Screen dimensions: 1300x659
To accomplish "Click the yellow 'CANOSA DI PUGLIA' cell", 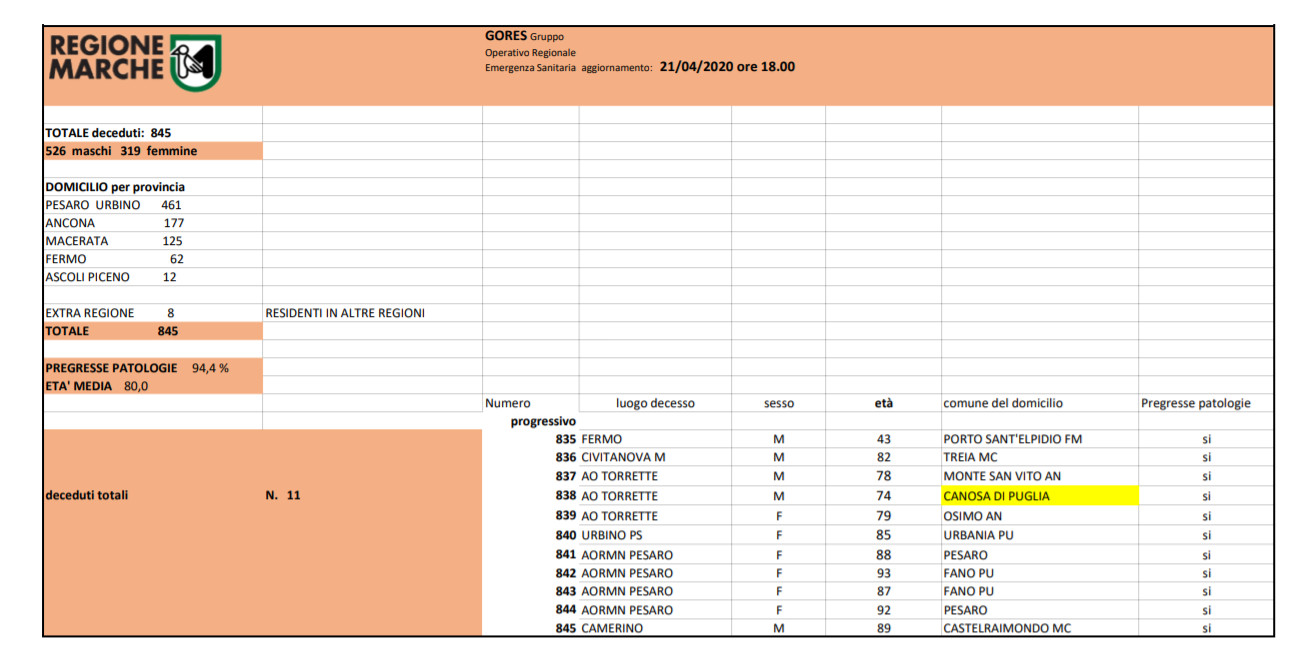I will pos(1040,496).
